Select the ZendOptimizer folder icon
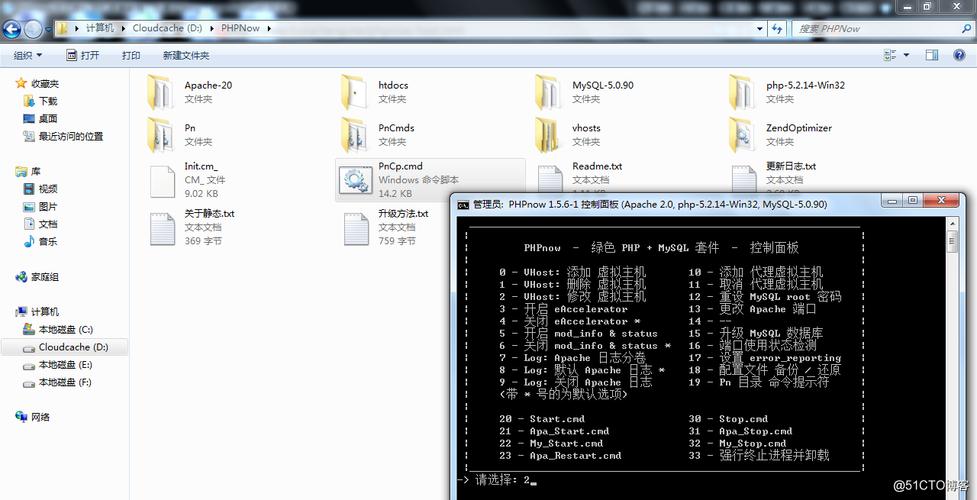The image size is (977, 500). pyautogui.click(x=741, y=135)
